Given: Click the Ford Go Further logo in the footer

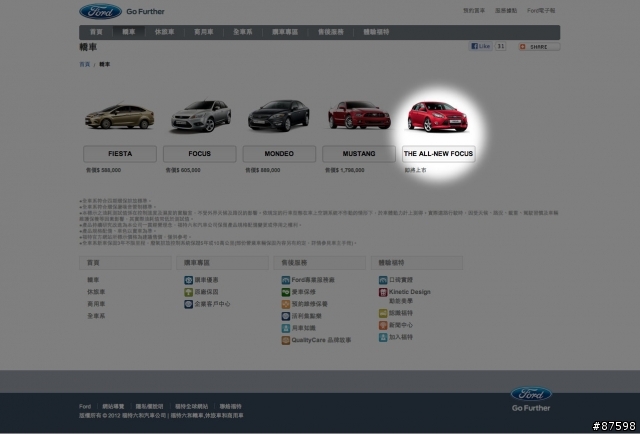Looking at the screenshot, I should click(531, 399).
